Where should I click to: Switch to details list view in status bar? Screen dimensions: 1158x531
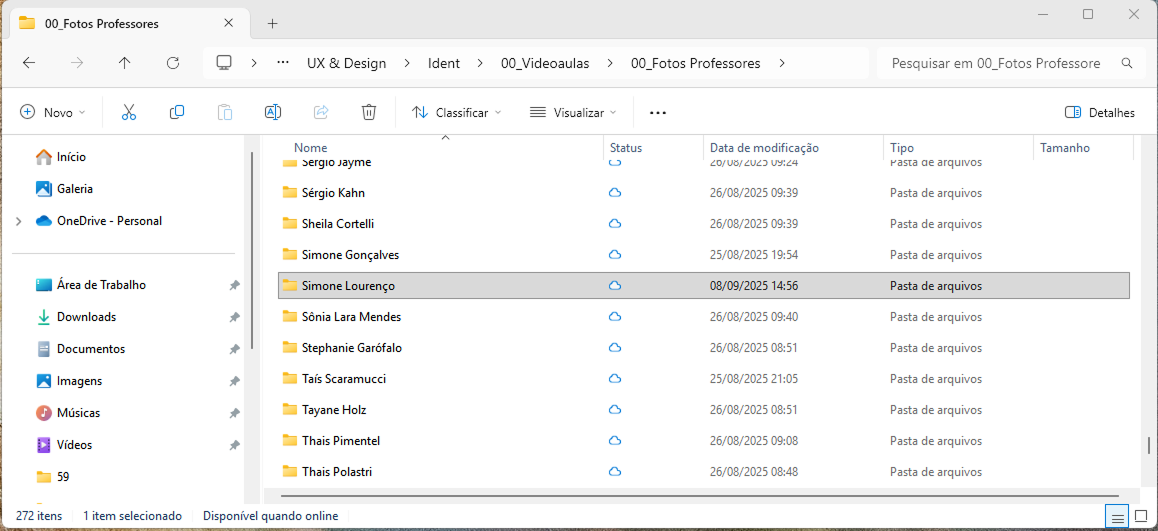click(1117, 516)
